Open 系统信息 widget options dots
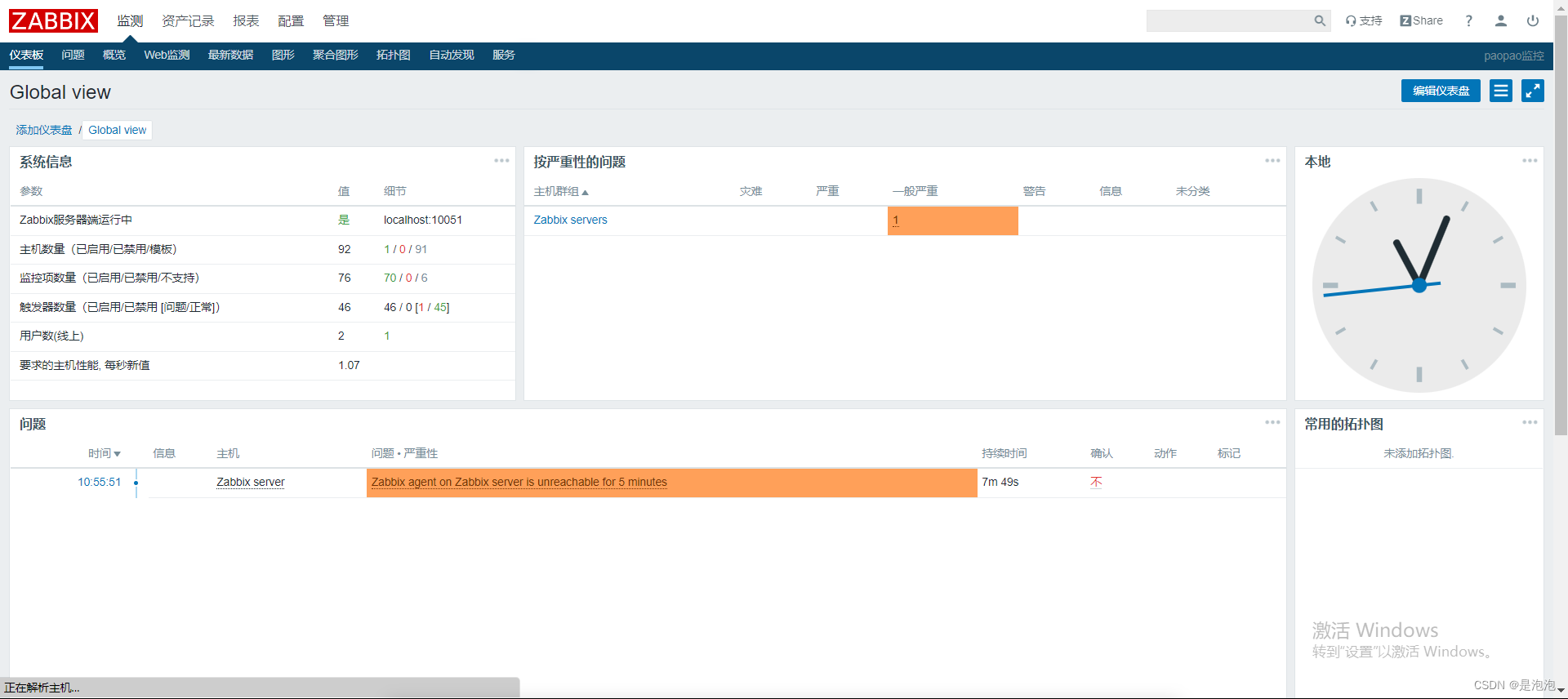The width and height of the screenshot is (1568, 699). 501,161
